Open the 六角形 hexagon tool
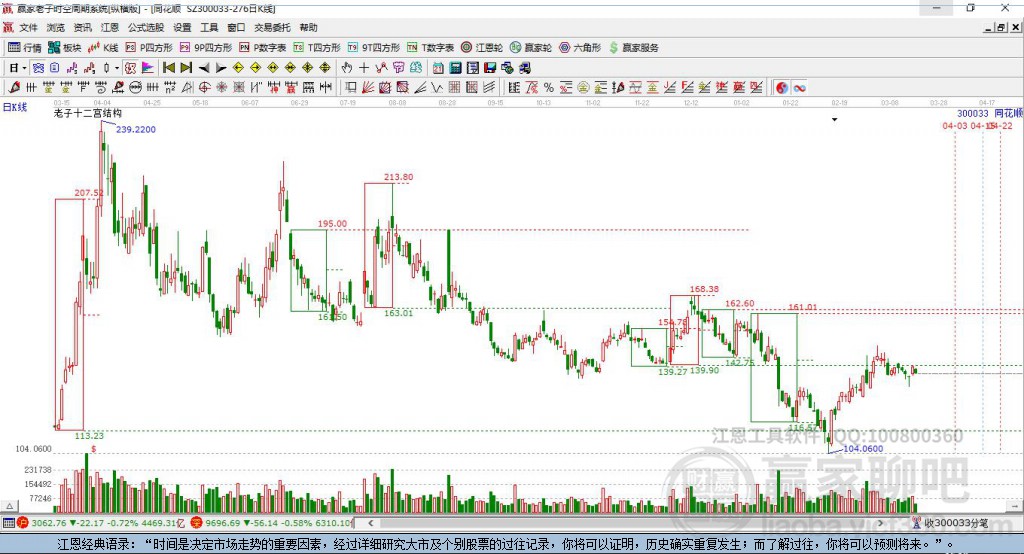The height and width of the screenshot is (554, 1024). (580, 48)
